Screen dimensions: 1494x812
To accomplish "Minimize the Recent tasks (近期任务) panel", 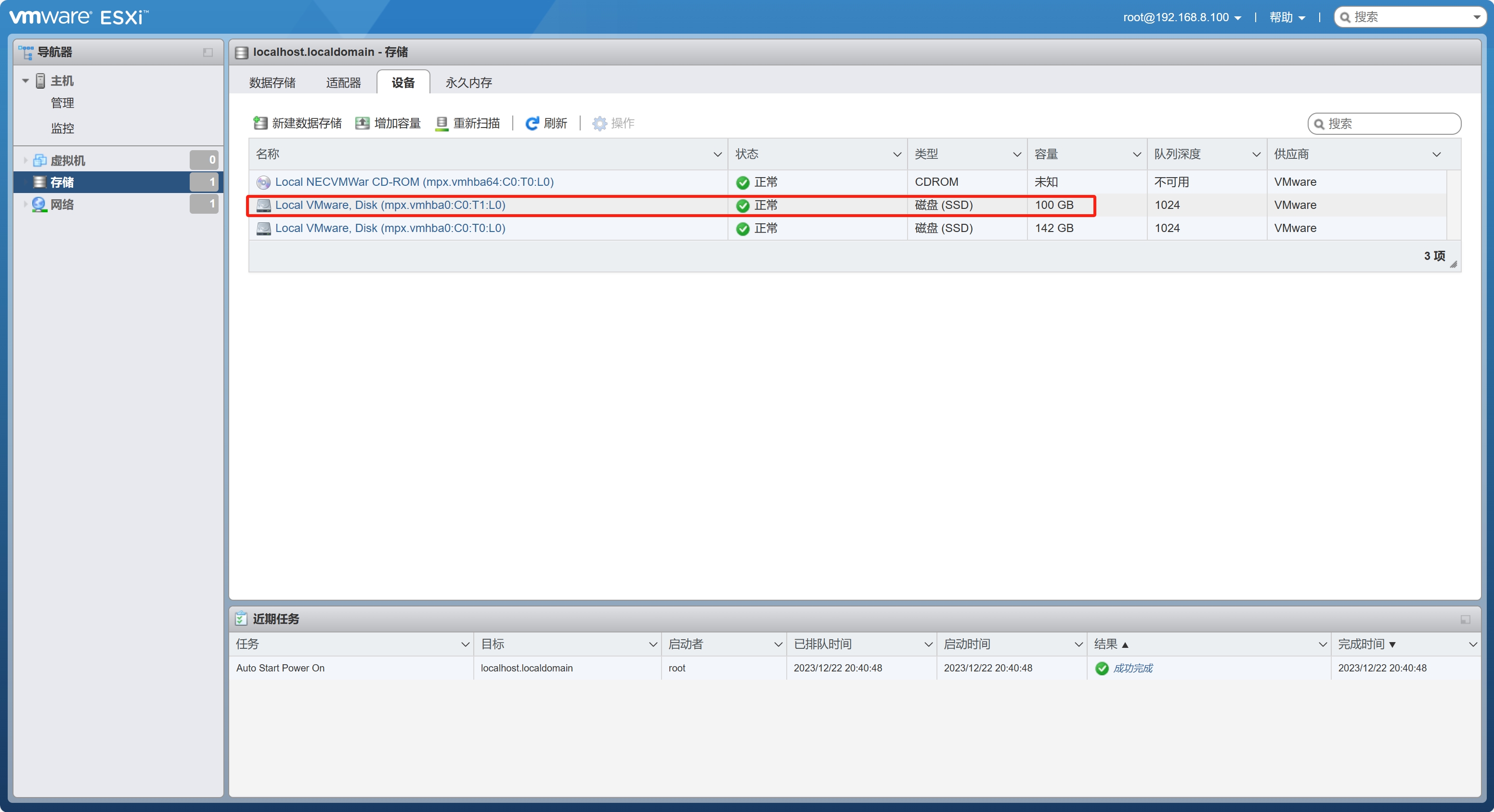I will tap(1465, 619).
